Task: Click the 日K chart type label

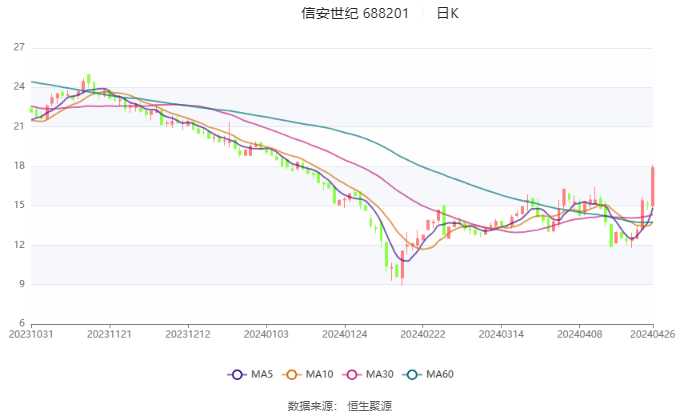Action: point(447,13)
